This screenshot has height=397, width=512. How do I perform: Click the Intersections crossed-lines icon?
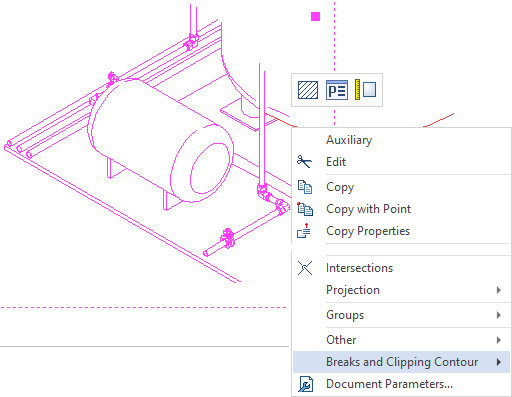305,268
